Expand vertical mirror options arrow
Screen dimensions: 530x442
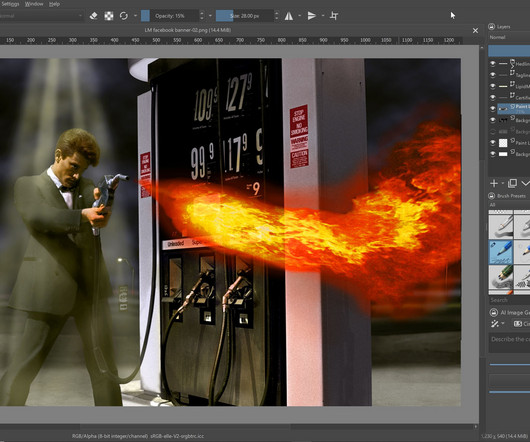click(323, 16)
